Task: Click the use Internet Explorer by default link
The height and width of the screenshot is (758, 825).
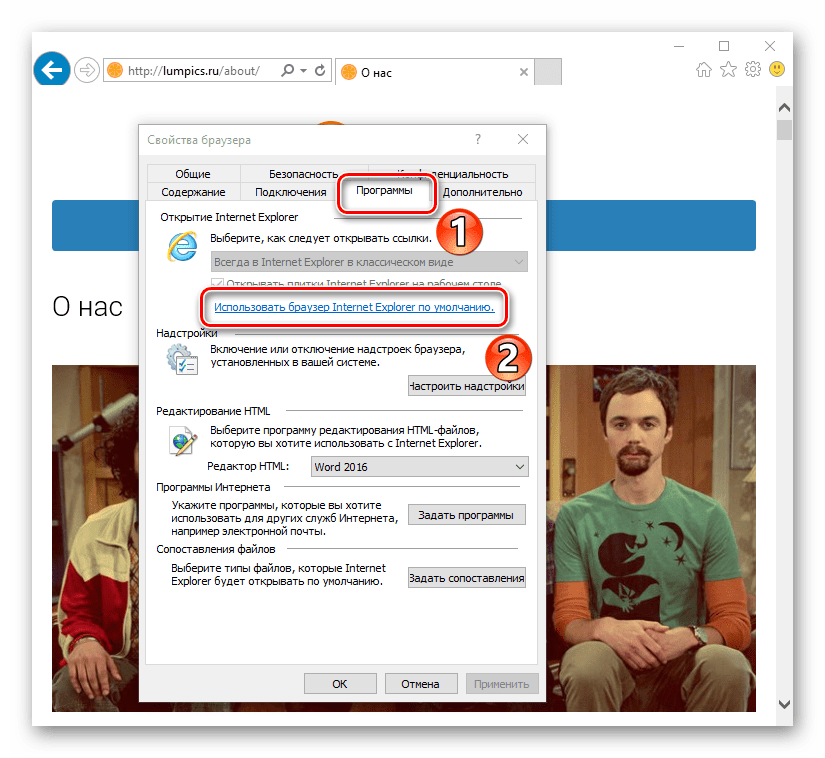Action: [354, 309]
